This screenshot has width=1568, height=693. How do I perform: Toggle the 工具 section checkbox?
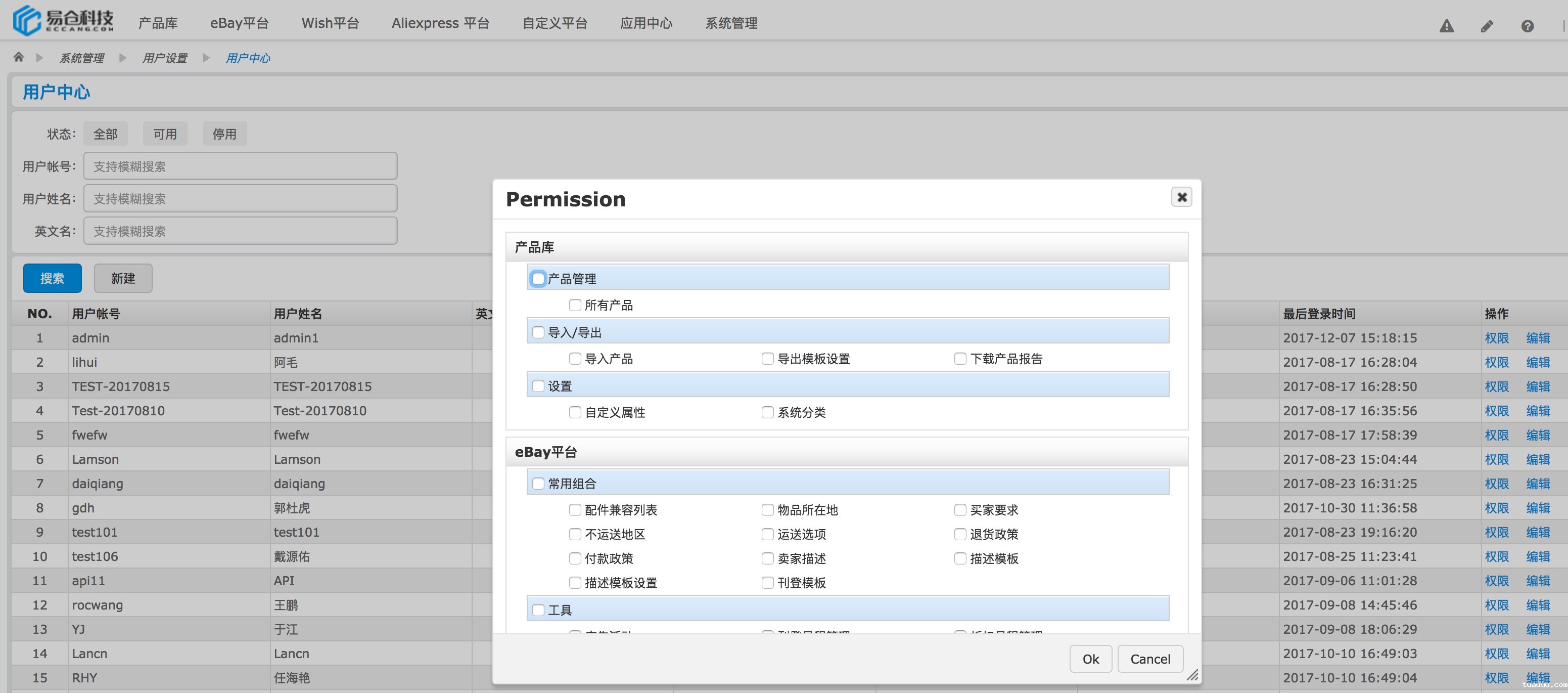(x=538, y=610)
